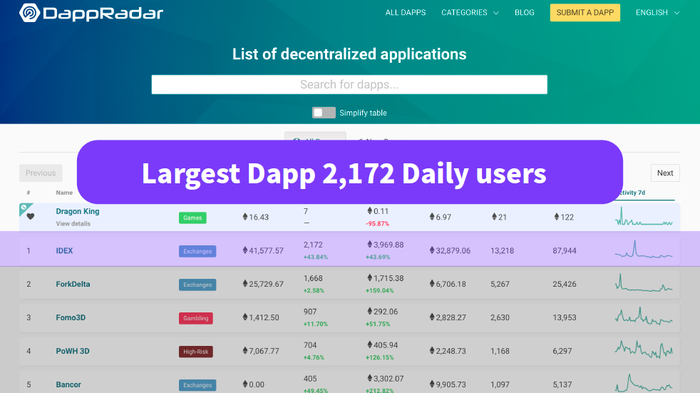The width and height of the screenshot is (700, 393).
Task: Click the Exchanges tag in ForkDelta row
Action: [x=197, y=285]
